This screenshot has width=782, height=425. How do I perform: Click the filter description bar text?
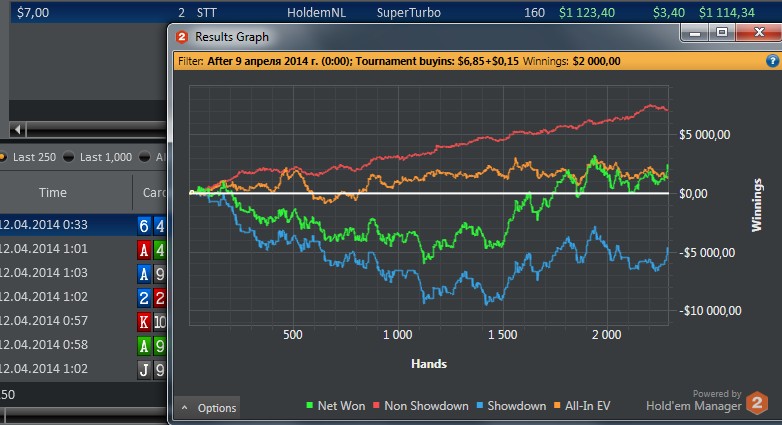399,61
